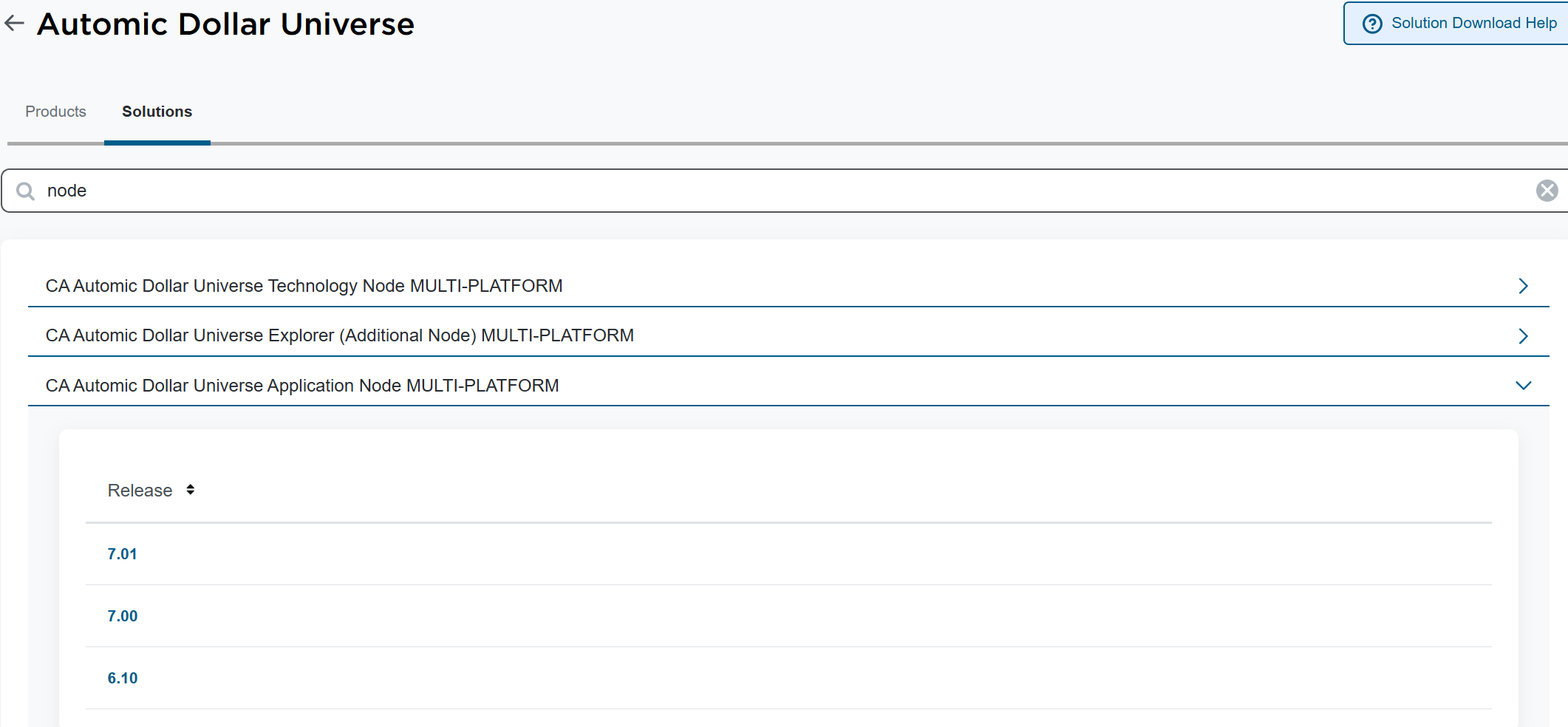
Task: Open release 7.00 link
Action: tap(122, 616)
